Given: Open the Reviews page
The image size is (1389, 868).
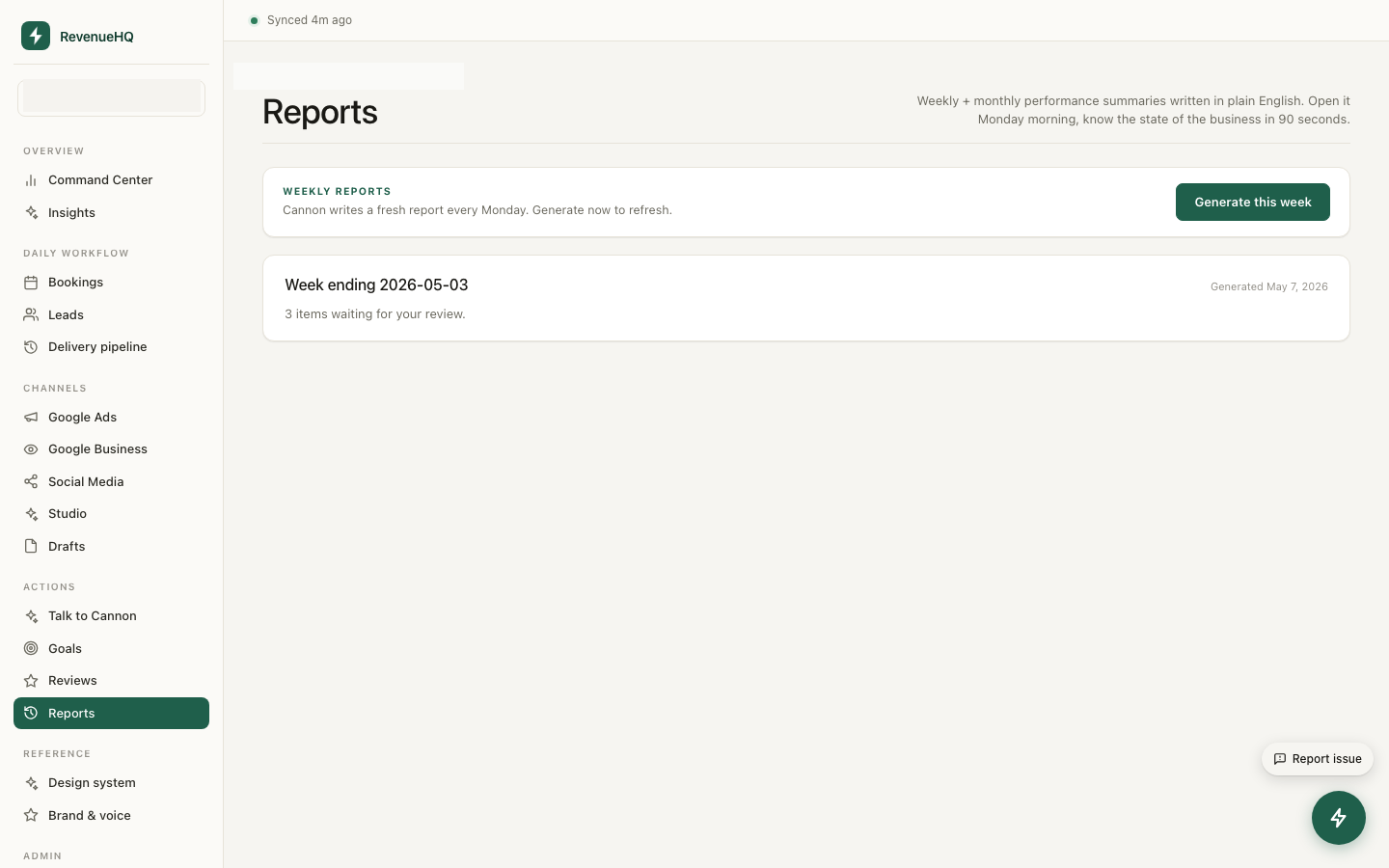Looking at the screenshot, I should pyautogui.click(x=111, y=681).
